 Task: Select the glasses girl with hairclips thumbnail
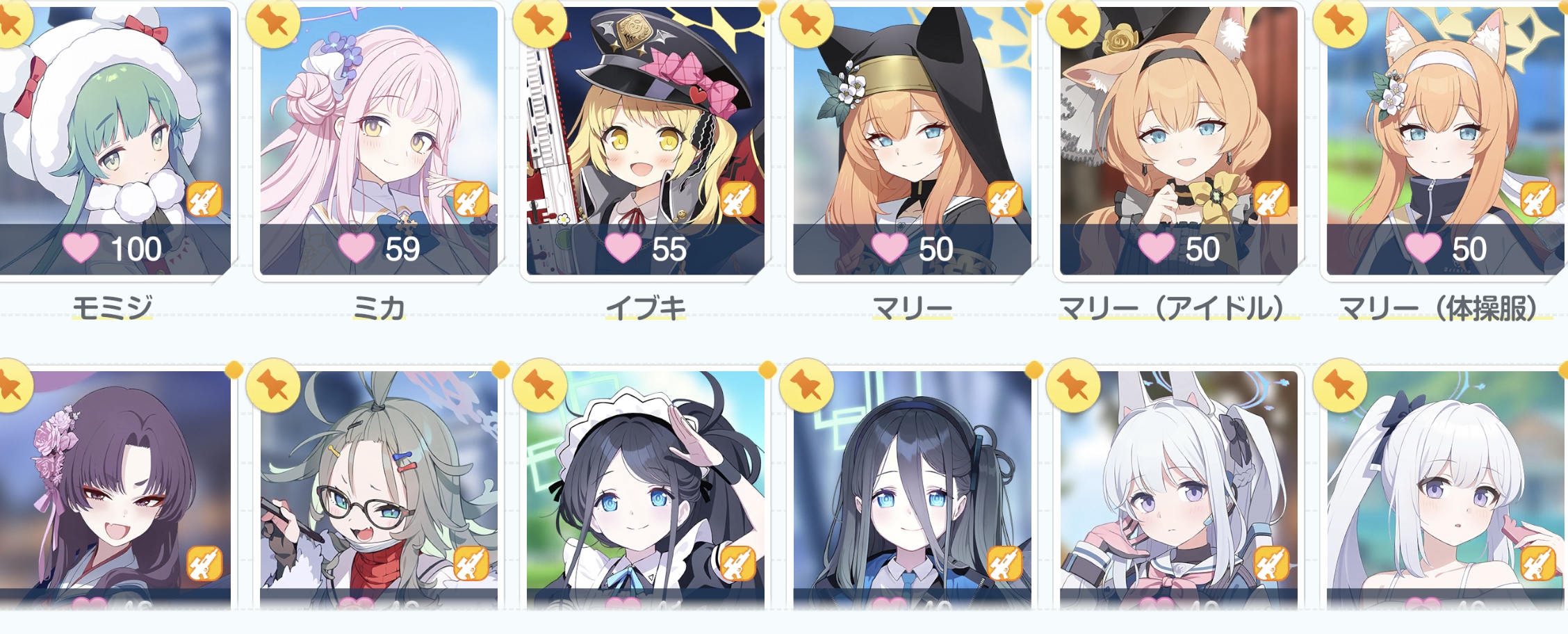pyautogui.click(x=379, y=490)
